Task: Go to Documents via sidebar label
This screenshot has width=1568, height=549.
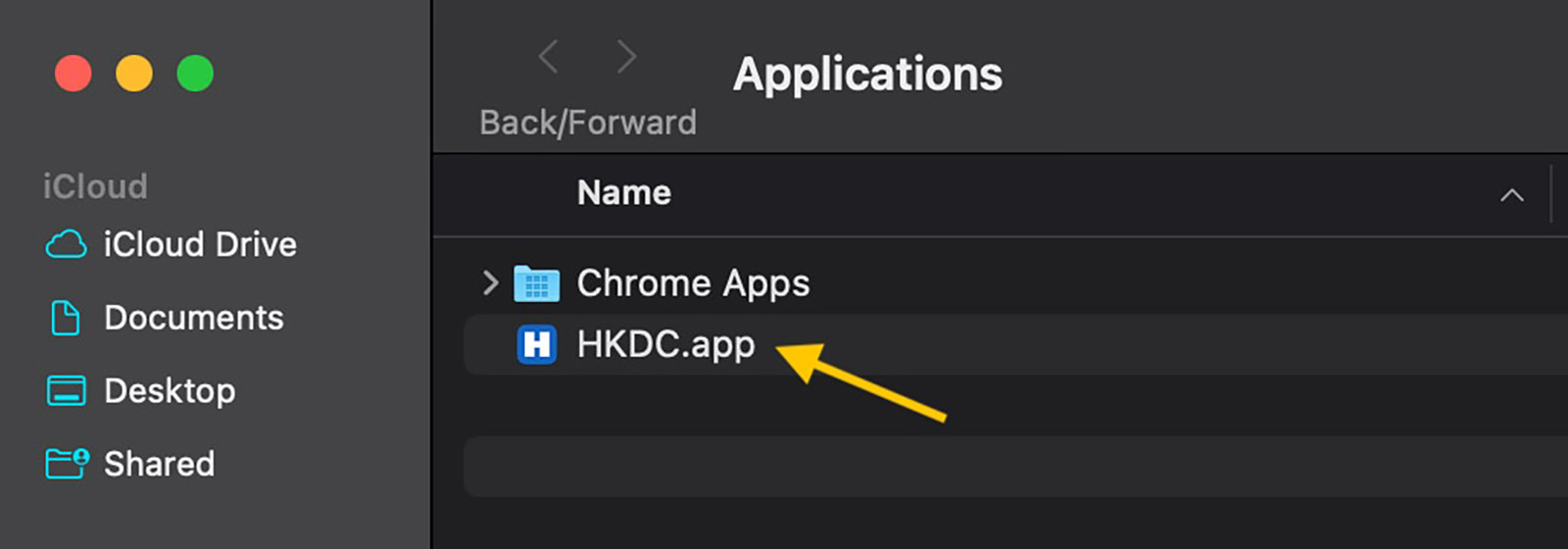Action: point(194,318)
